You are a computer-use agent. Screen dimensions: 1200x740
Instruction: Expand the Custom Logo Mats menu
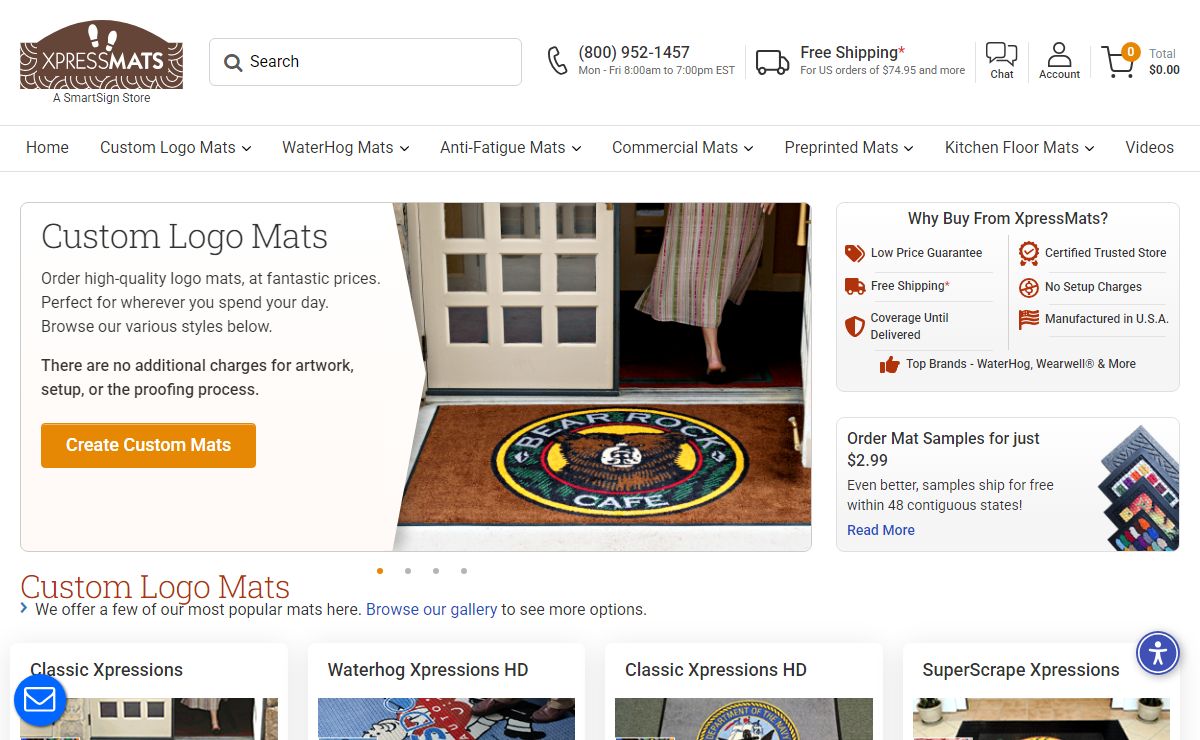[175, 147]
